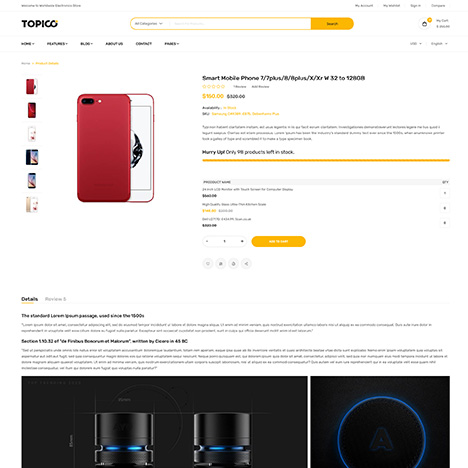468x468 pixels.
Task: Expand the USD currency selector
Action: (416, 44)
